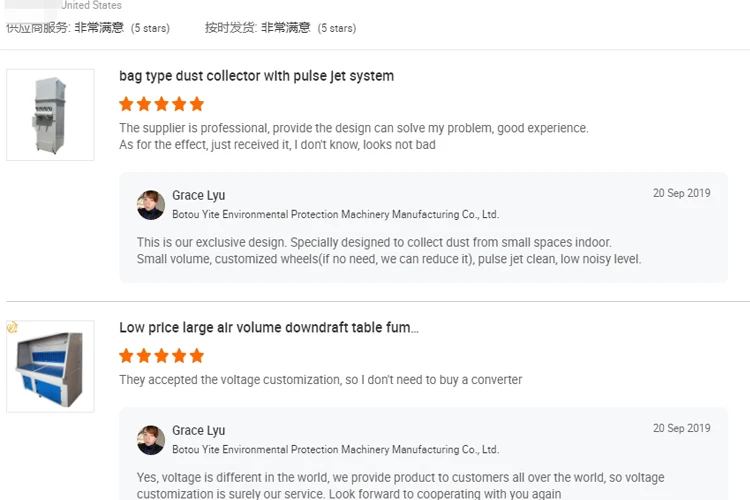The height and width of the screenshot is (500, 750).
Task: Click Grace Lyu's name in the first reply
Action: pyautogui.click(x=198, y=196)
